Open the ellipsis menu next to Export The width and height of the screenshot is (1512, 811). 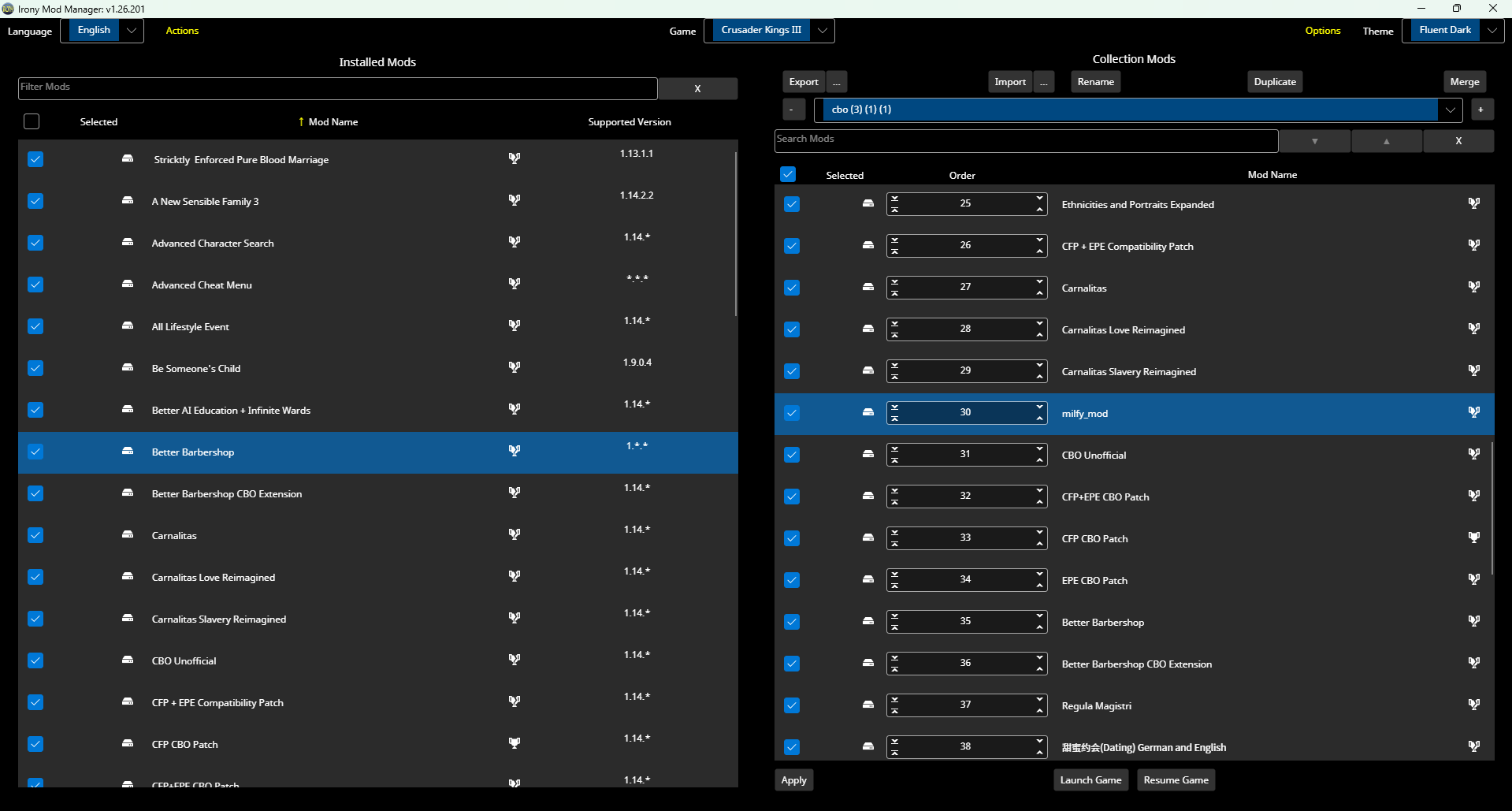(x=837, y=82)
